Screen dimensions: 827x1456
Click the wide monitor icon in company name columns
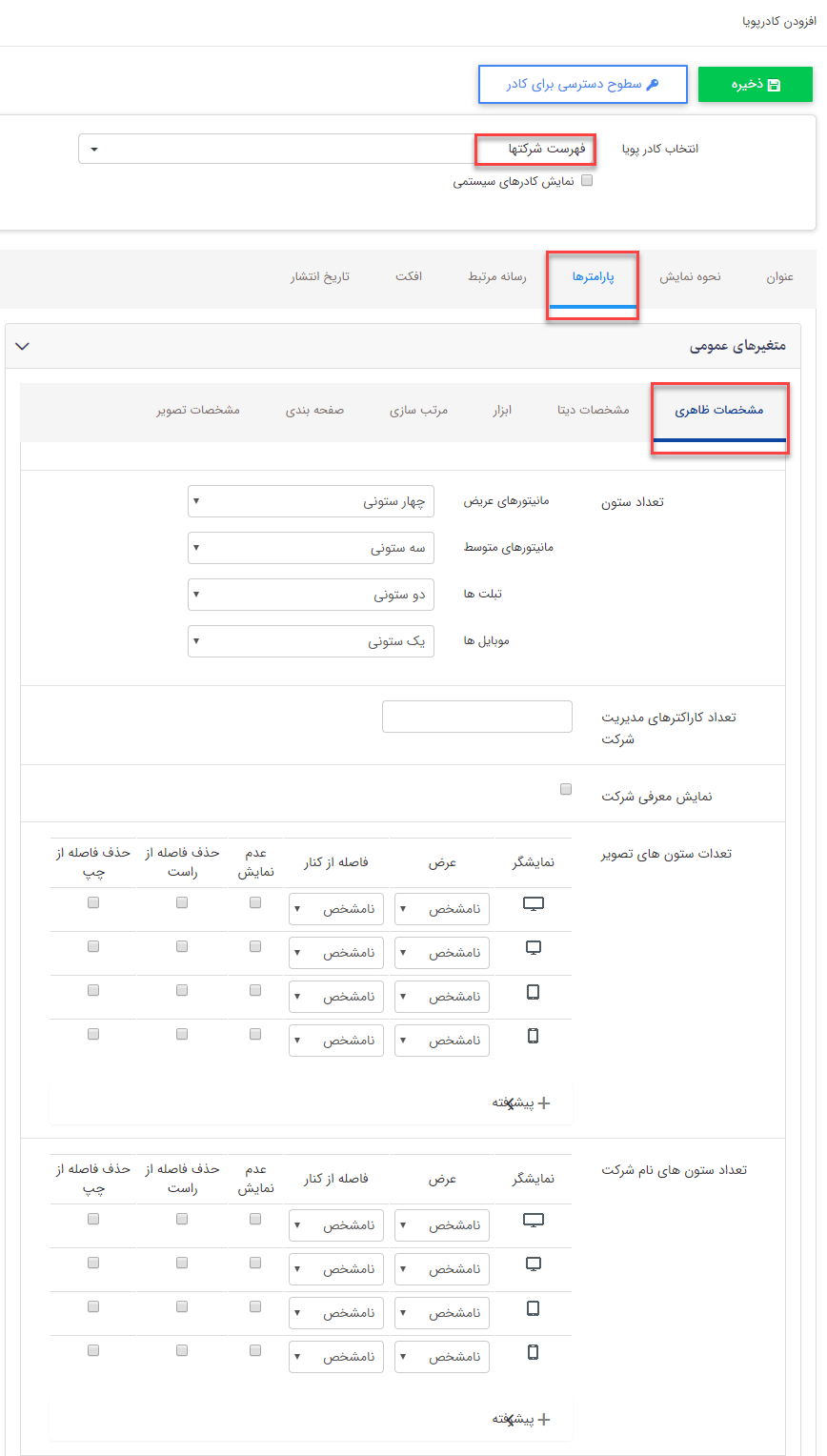tap(534, 1220)
